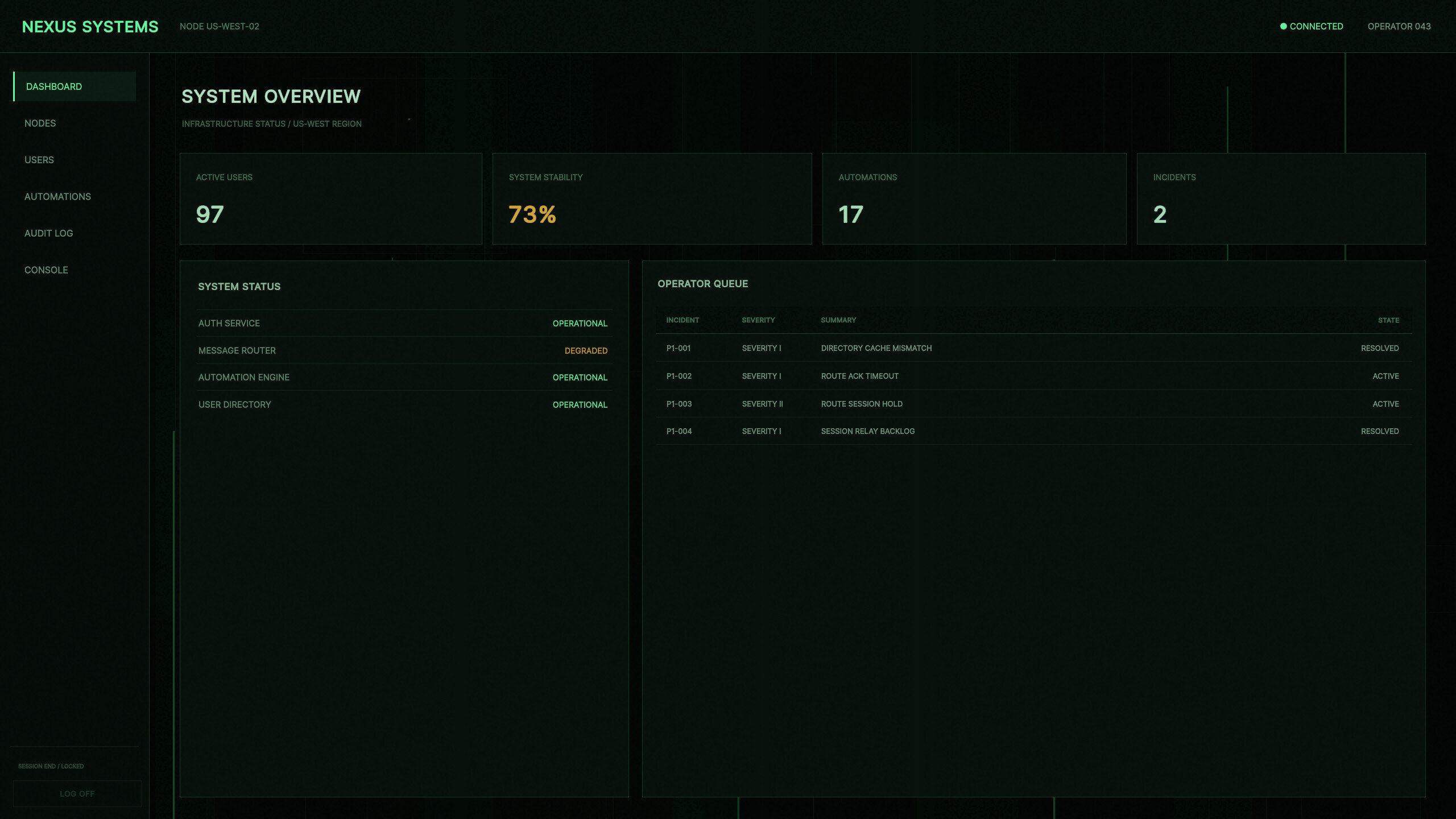Click Session Relay Backlog summary

tap(868, 431)
